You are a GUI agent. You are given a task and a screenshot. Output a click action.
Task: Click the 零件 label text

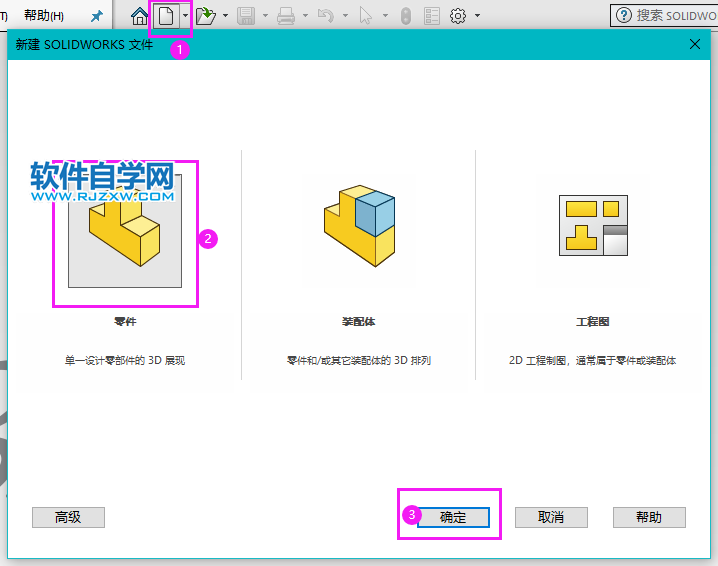click(x=125, y=321)
